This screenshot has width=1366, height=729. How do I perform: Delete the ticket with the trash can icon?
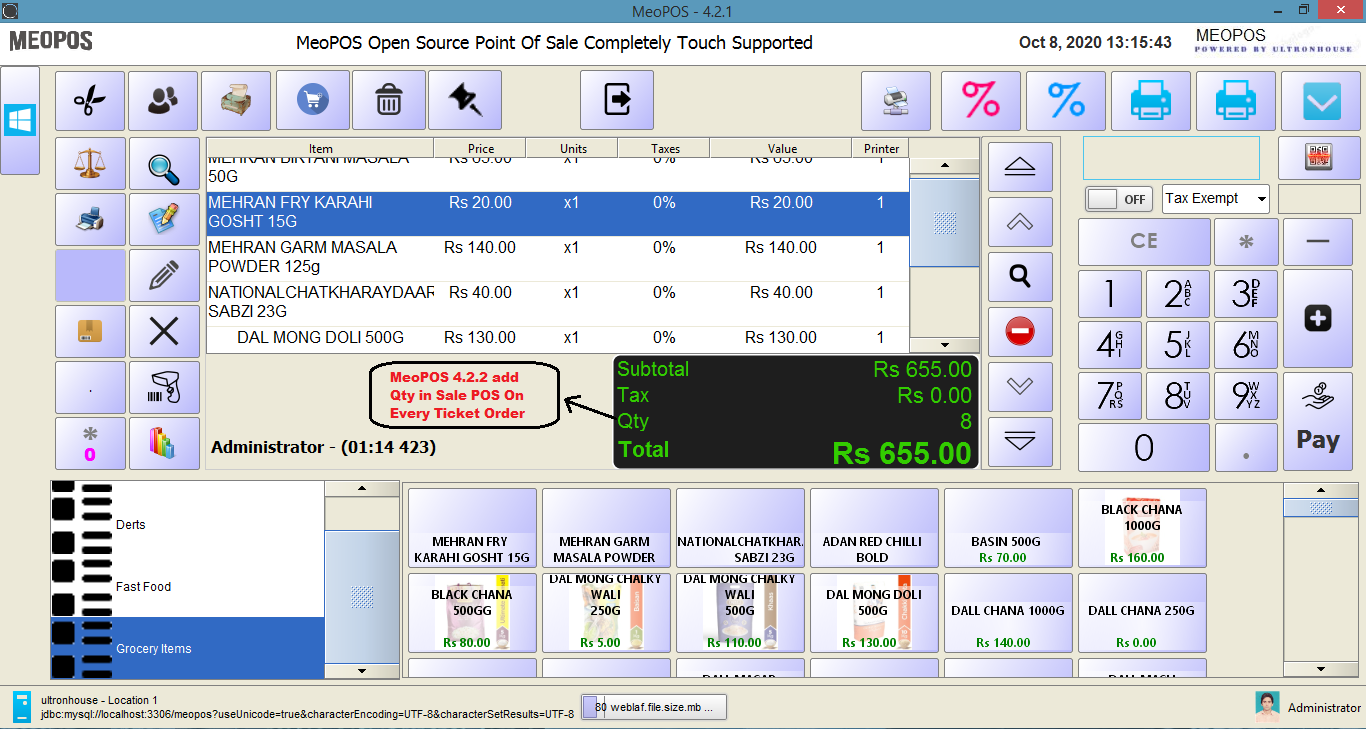[x=389, y=100]
